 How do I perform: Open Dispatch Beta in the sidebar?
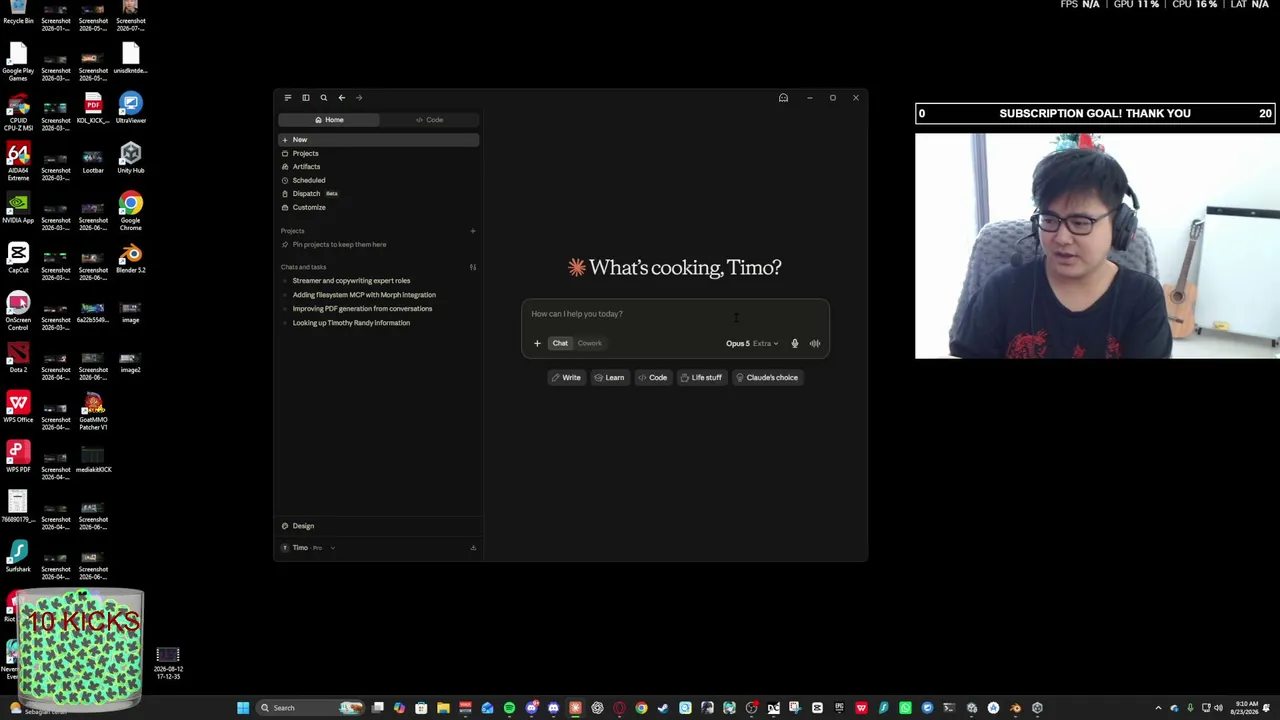click(379, 194)
